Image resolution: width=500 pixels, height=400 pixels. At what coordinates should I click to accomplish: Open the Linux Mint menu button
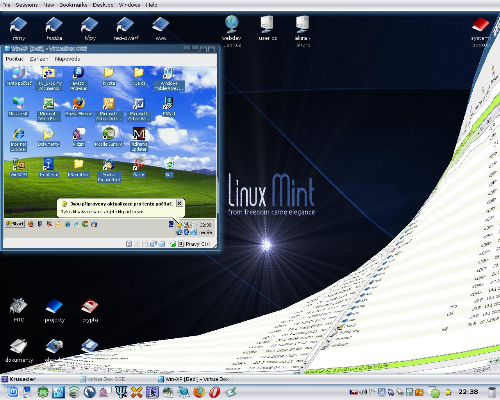click(12, 392)
